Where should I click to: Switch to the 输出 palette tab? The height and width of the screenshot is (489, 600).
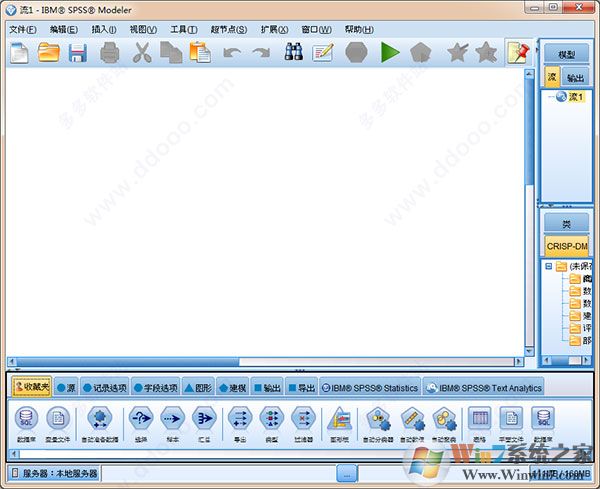267,388
